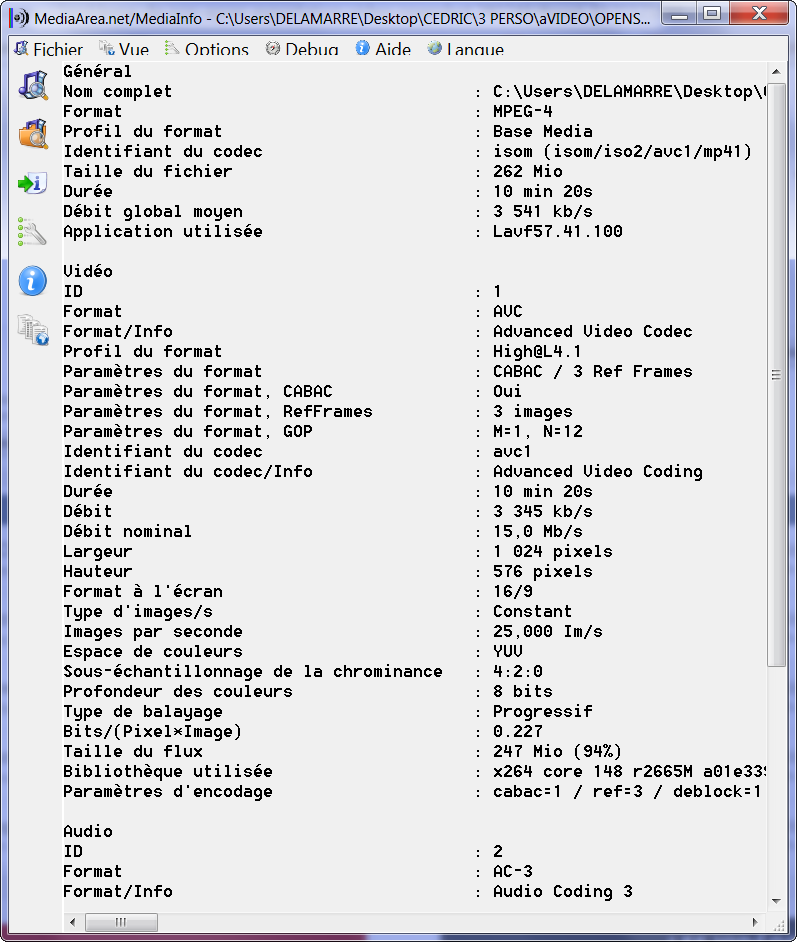Click the export sidebar icon with green arrow

coord(33,183)
